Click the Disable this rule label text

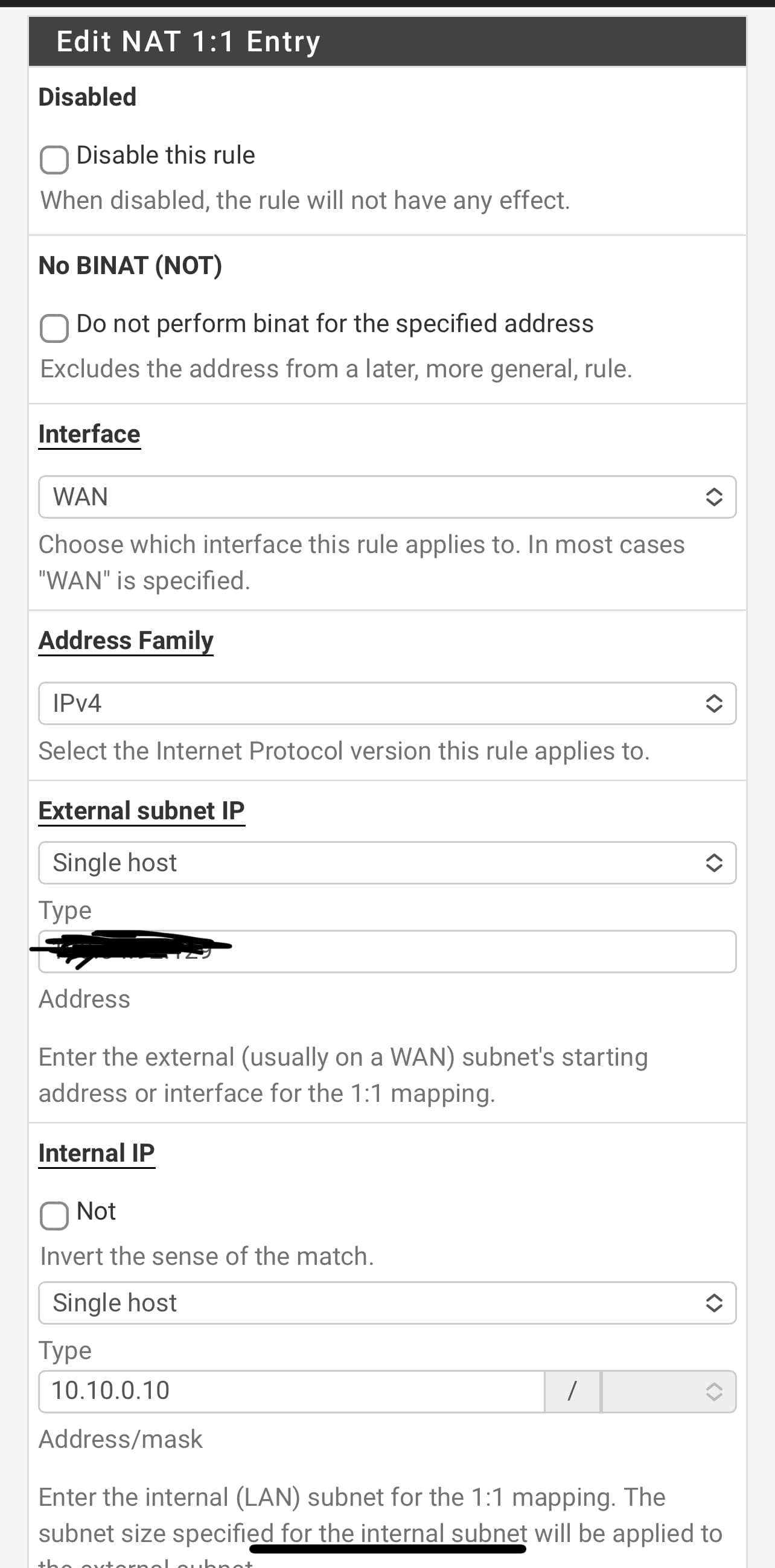(x=165, y=155)
